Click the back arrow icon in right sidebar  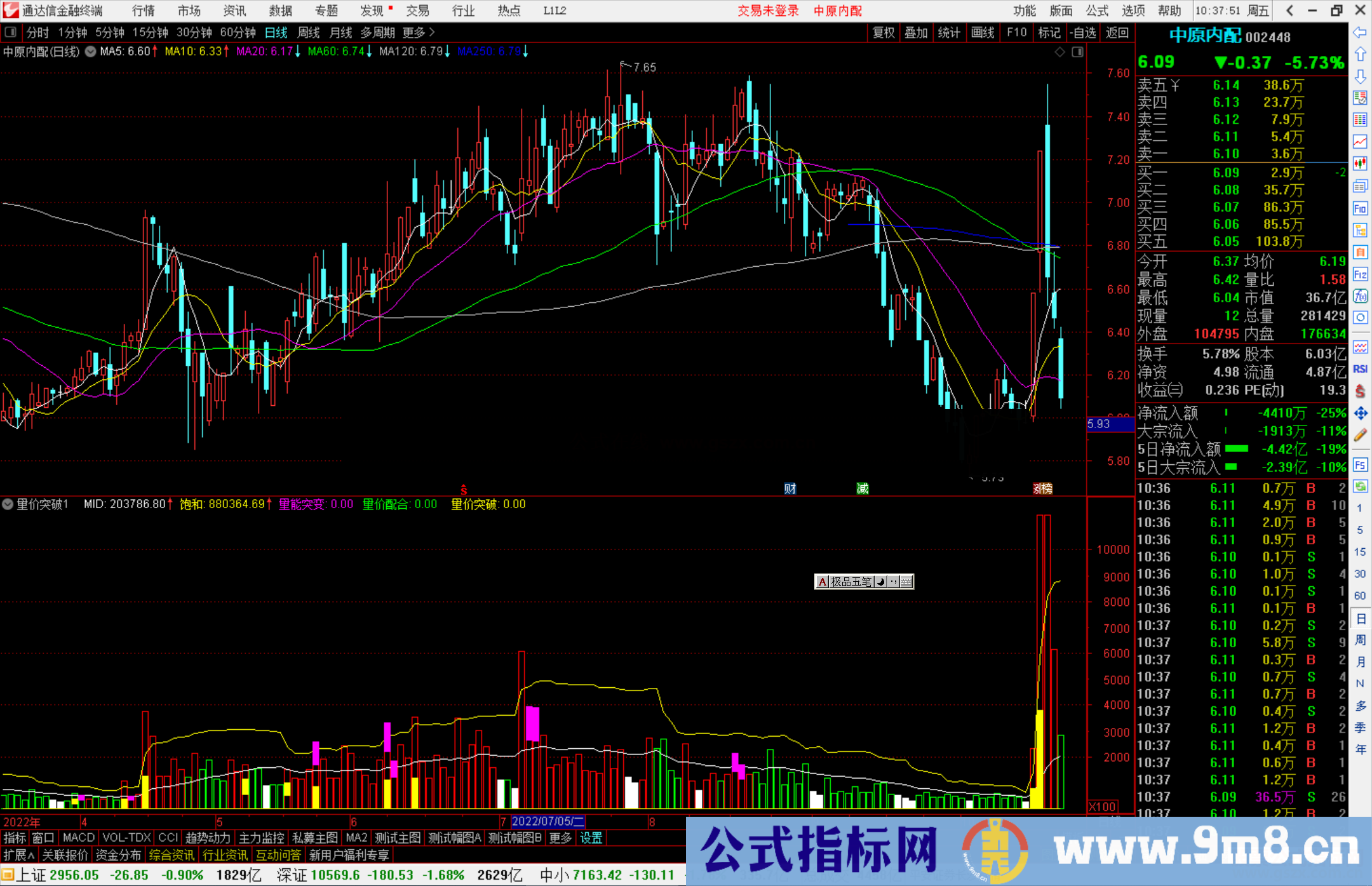coord(1360,32)
